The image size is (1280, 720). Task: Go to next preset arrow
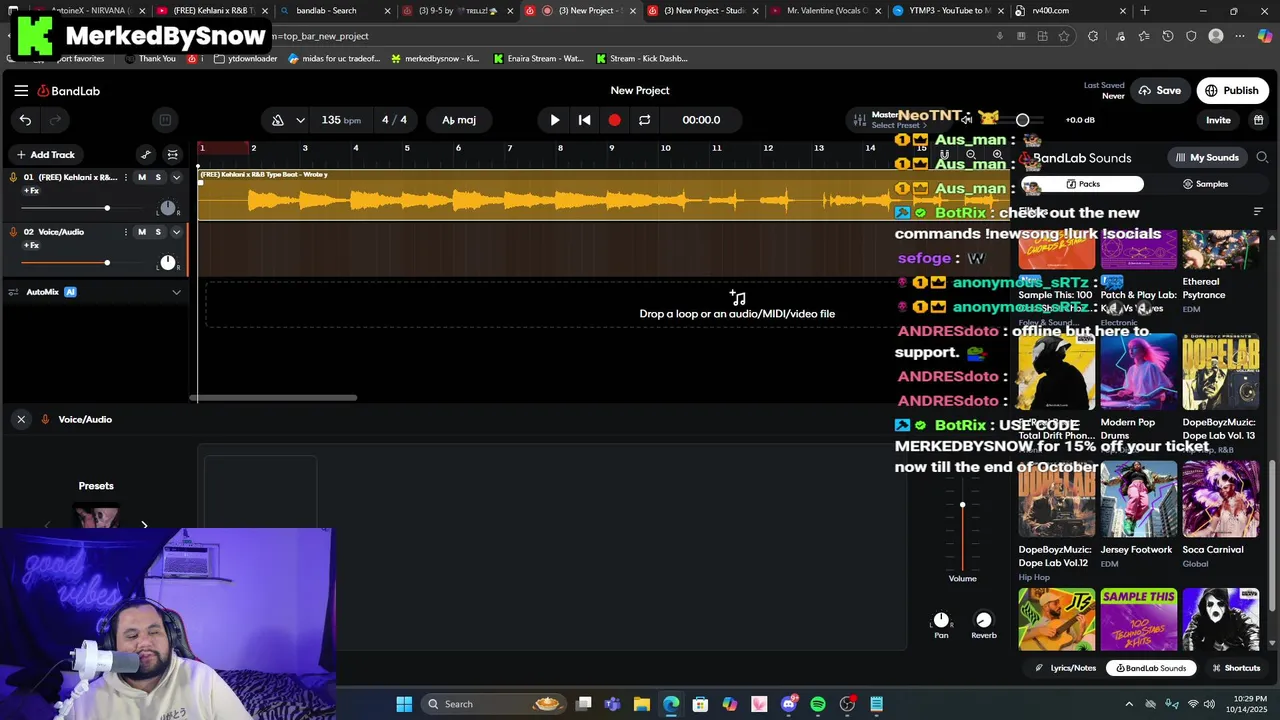pos(144,525)
